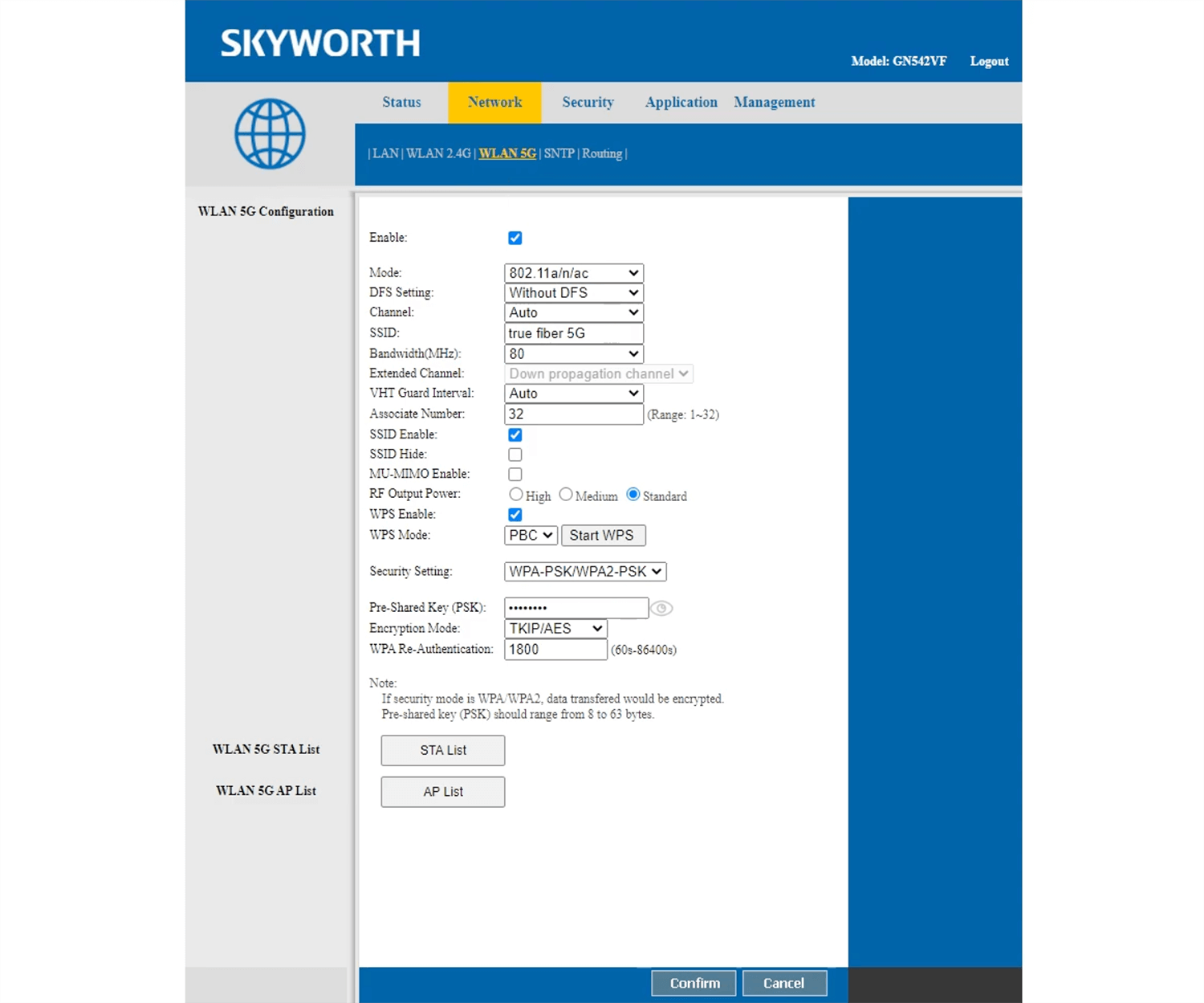Image resolution: width=1204 pixels, height=1003 pixels.
Task: Click the SSID text field
Action: click(x=573, y=333)
